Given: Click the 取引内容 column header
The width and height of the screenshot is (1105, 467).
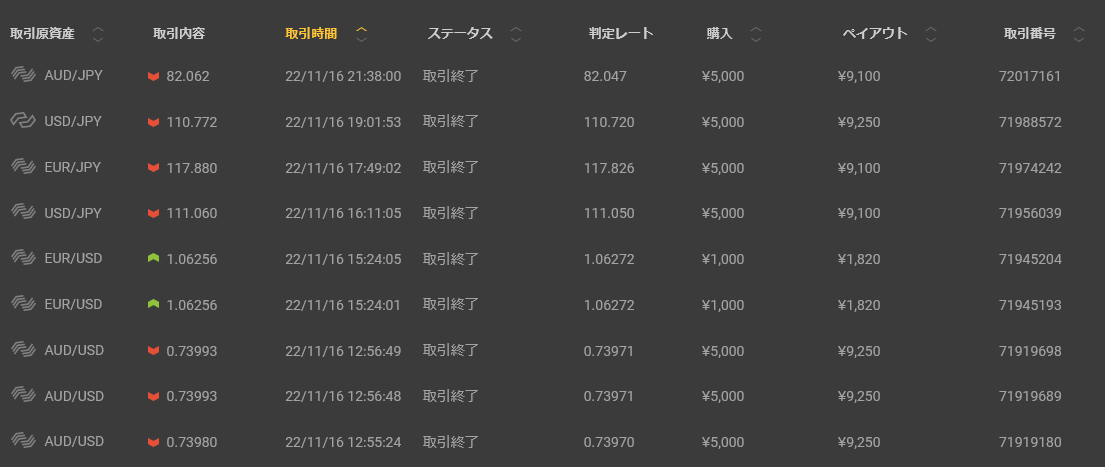Looking at the screenshot, I should tap(179, 34).
